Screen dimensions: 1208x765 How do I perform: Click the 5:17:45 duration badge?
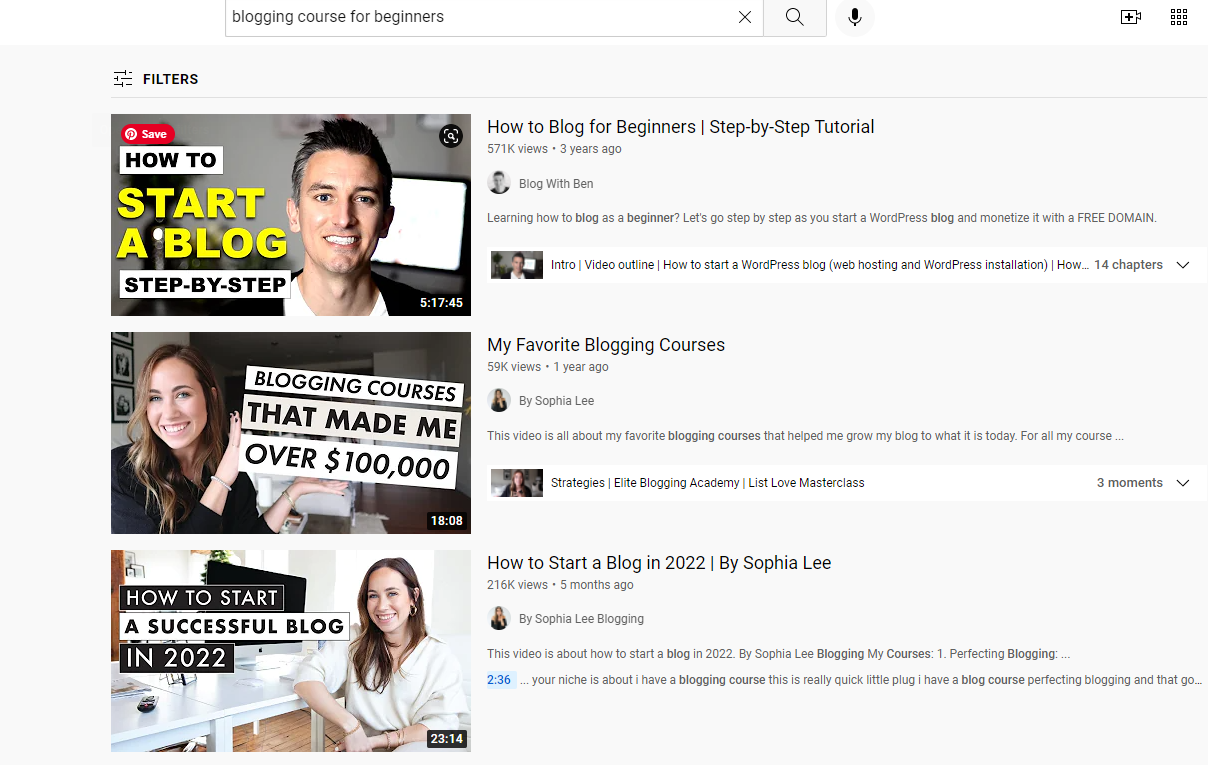tap(441, 302)
